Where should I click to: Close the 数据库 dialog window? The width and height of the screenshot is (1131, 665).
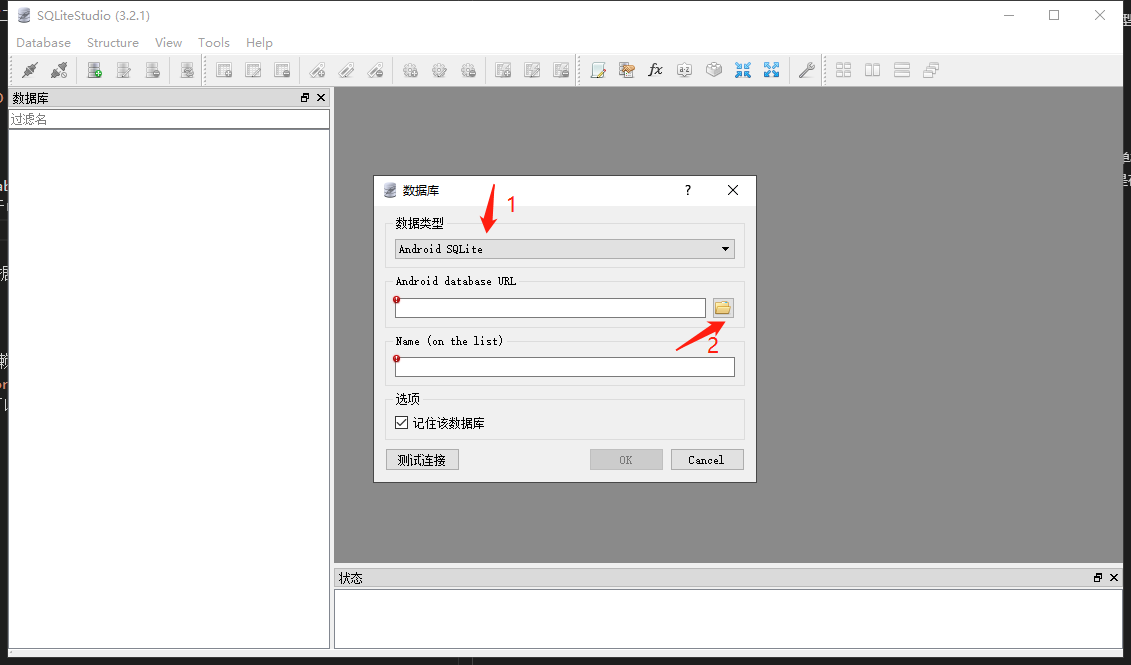click(733, 190)
